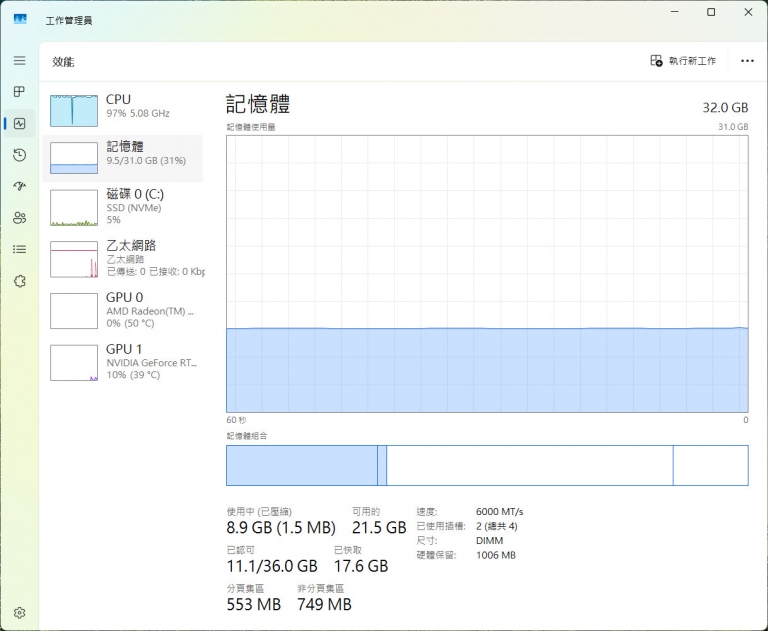Click the memory usage graph
The width and height of the screenshot is (768, 631).
487,273
